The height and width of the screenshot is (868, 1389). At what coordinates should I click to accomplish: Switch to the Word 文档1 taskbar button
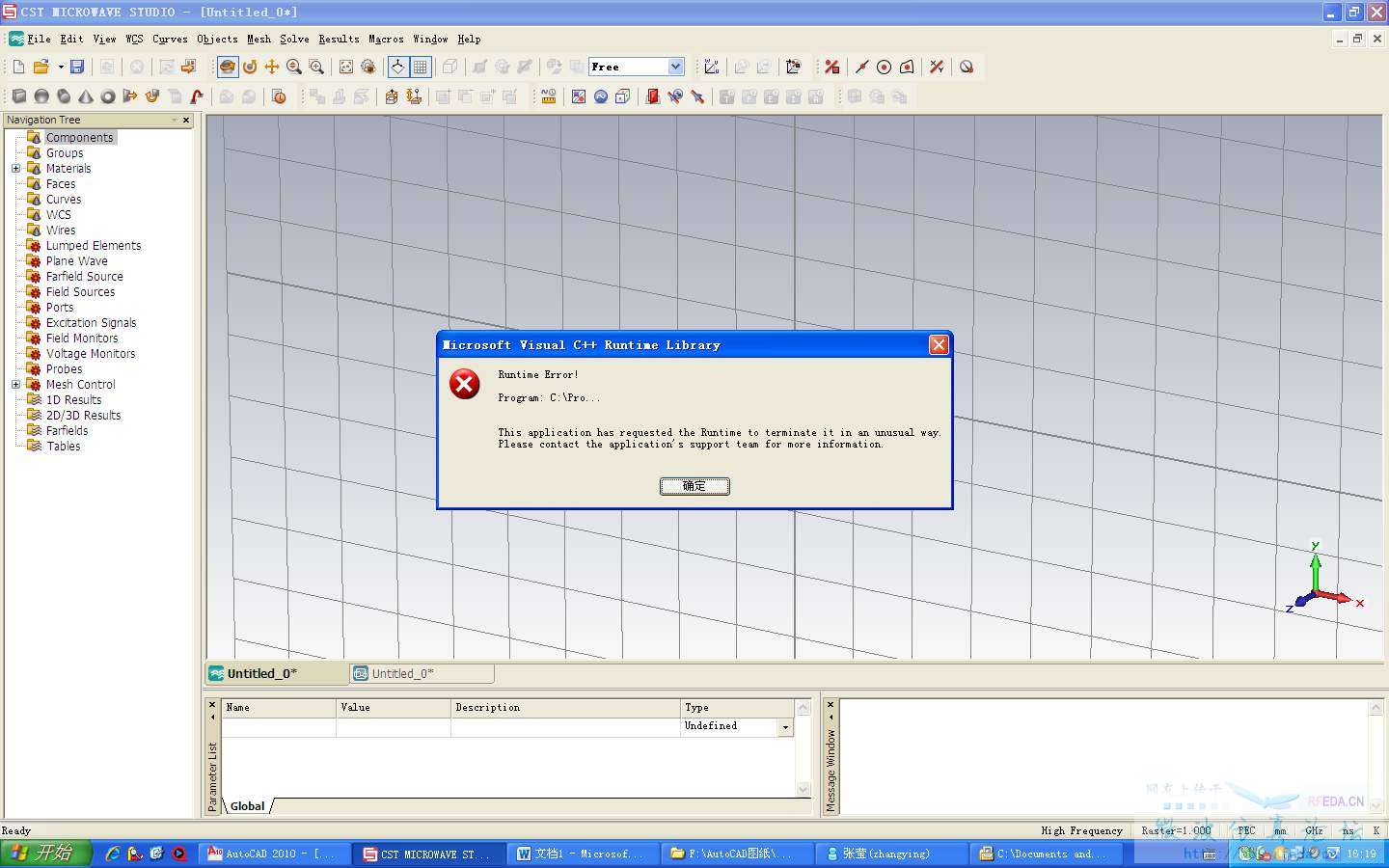pos(582,854)
